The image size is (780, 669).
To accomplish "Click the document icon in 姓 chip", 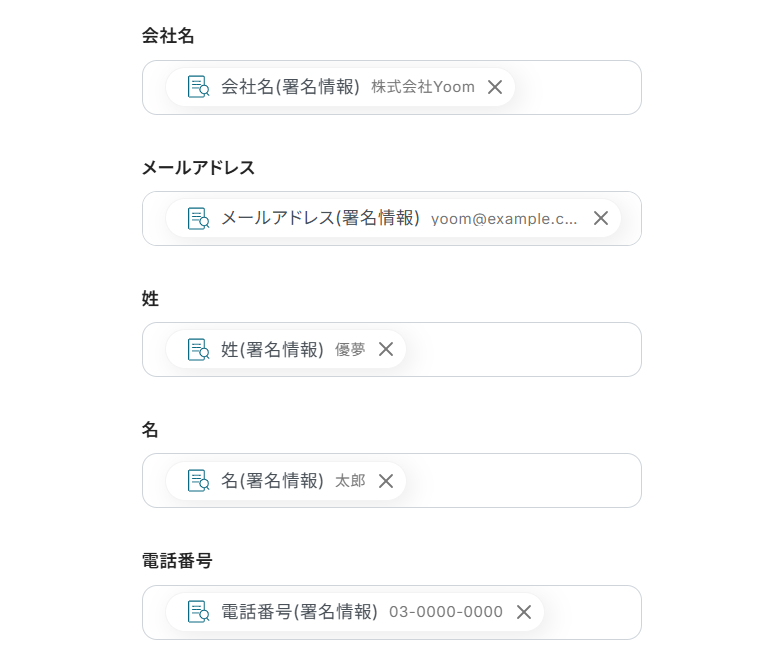I will 198,349.
